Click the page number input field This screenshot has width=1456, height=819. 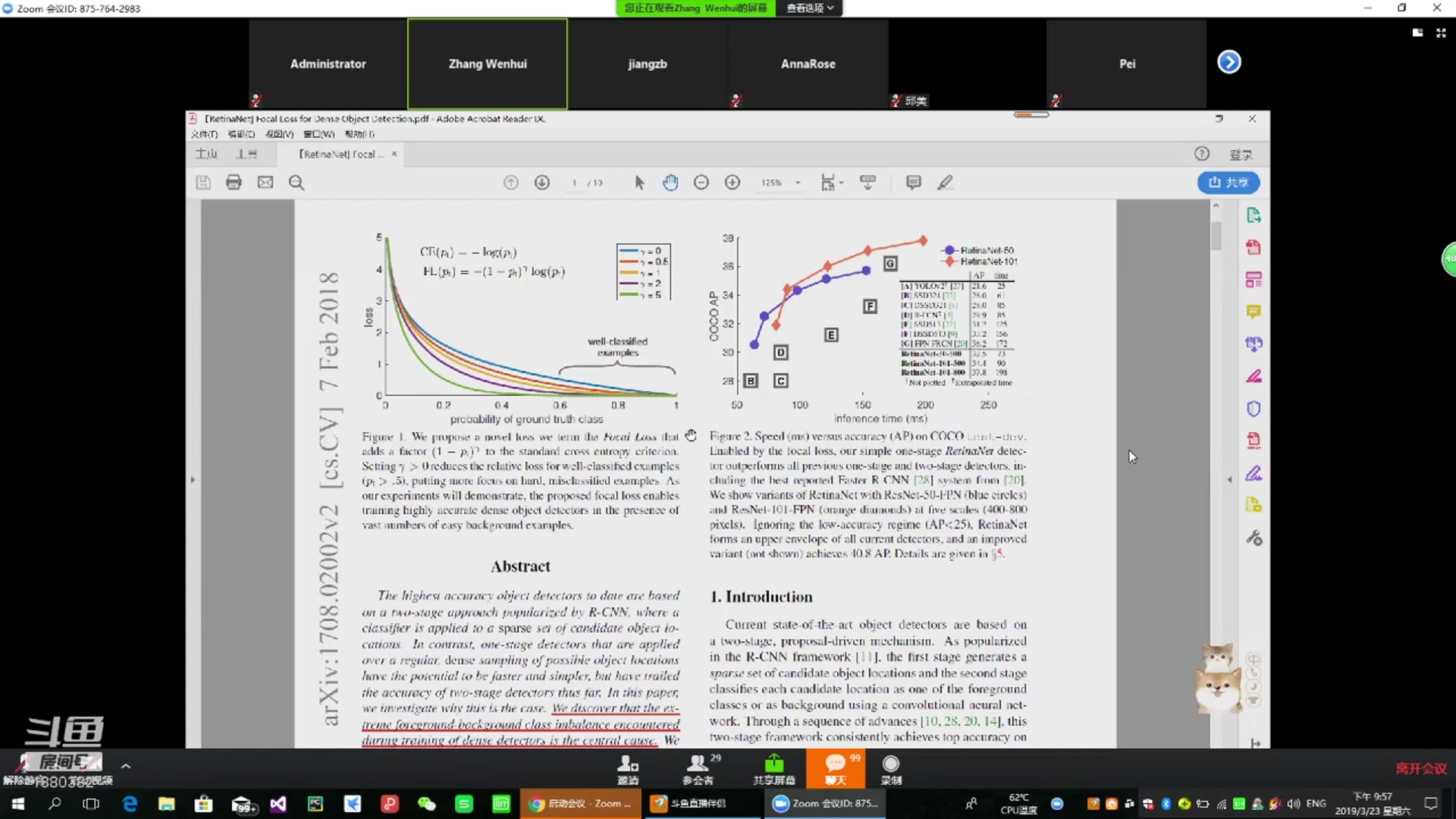(x=576, y=183)
